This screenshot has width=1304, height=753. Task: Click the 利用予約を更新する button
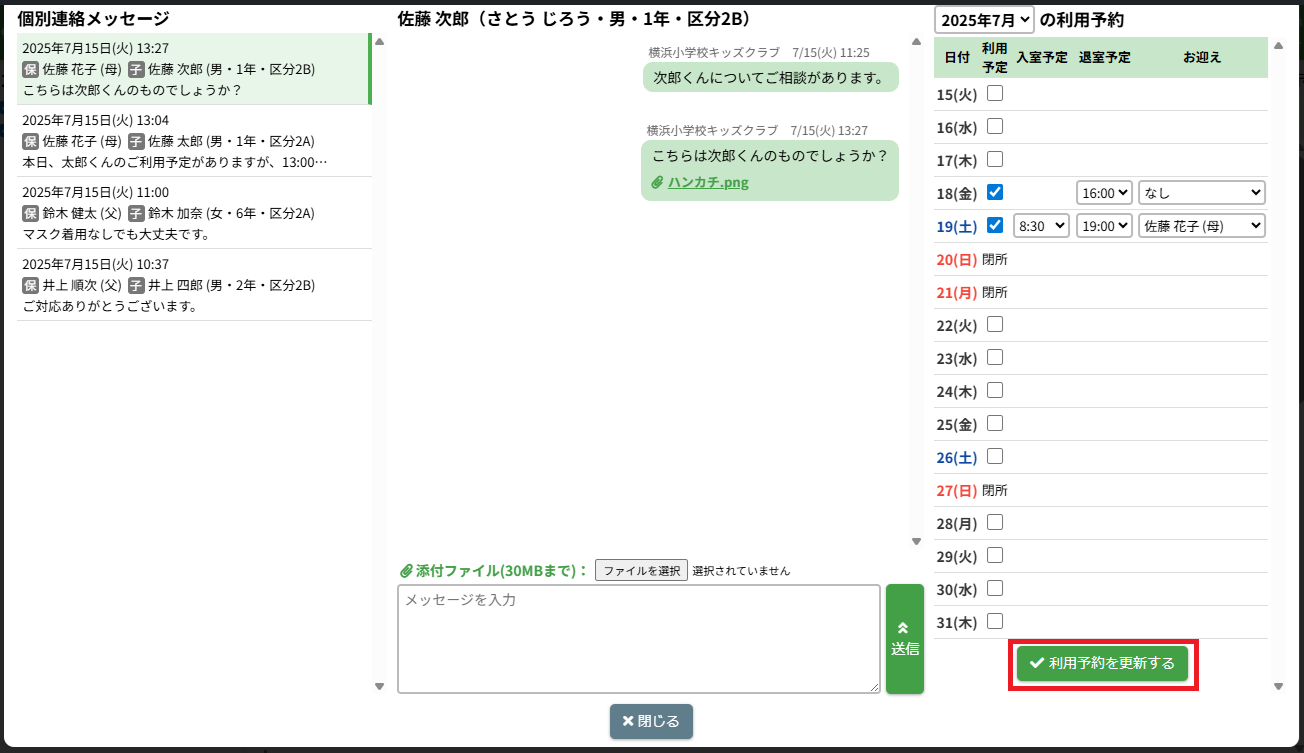coord(1102,664)
